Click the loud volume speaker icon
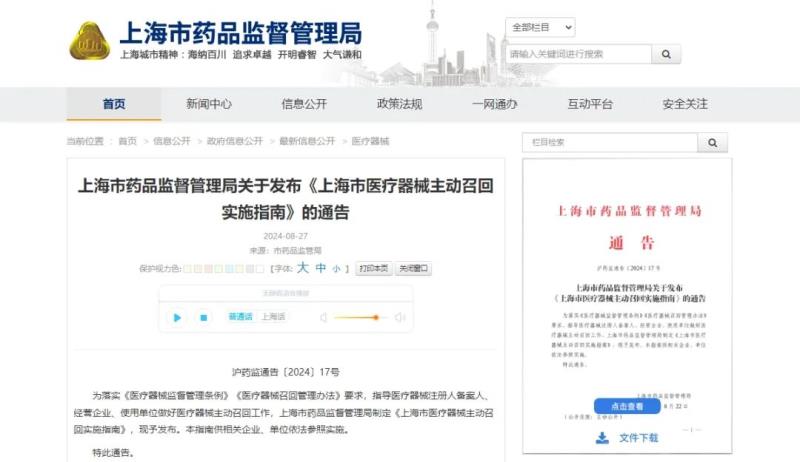Image resolution: width=800 pixels, height=462 pixels. point(399,318)
